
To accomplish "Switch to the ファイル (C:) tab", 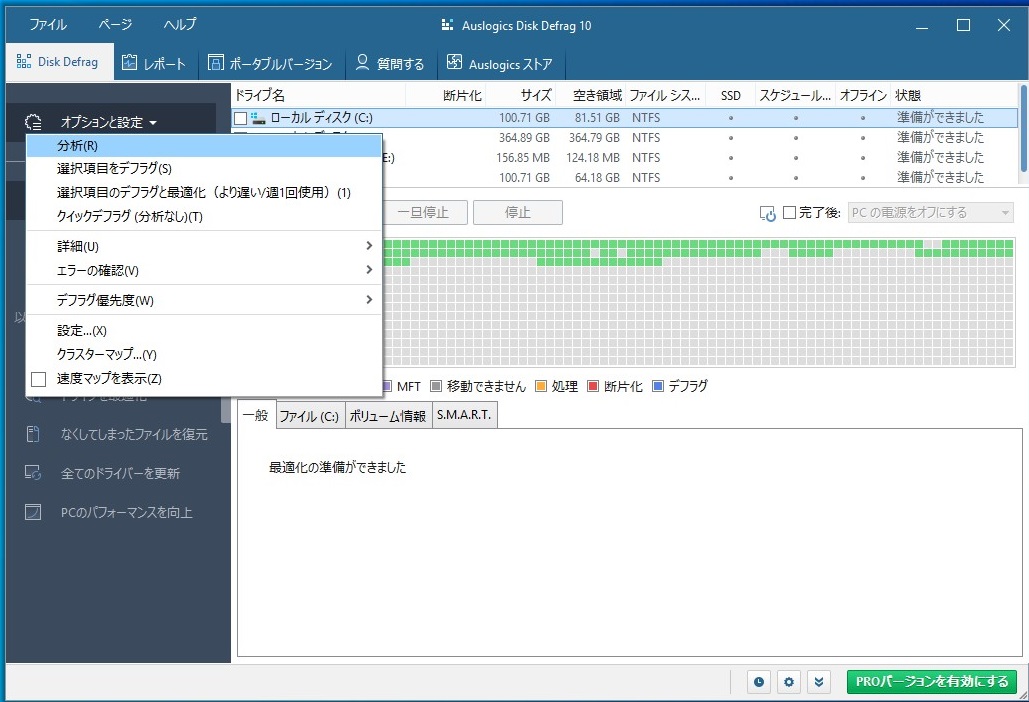I will coord(309,416).
